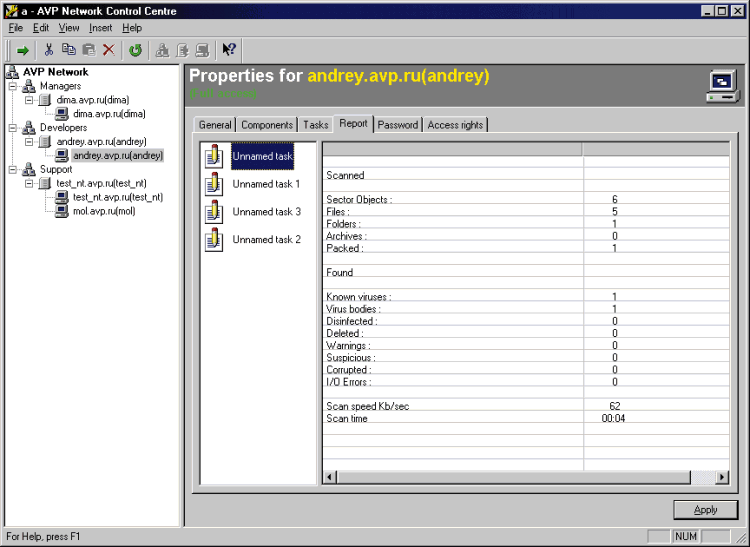The height and width of the screenshot is (547, 750).
Task: Click the computer icon in Properties header
Action: (x=723, y=87)
